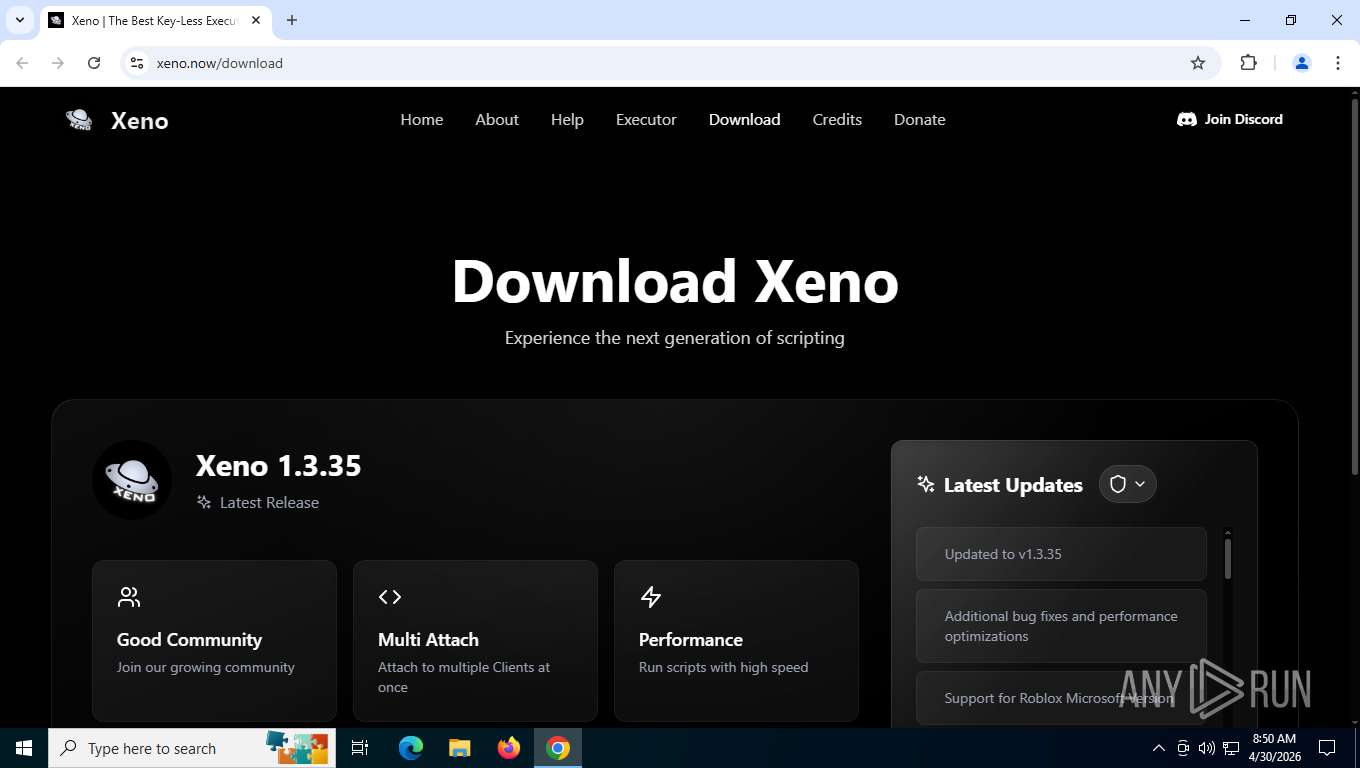Open File Explorer from the taskbar

pyautogui.click(x=459, y=748)
